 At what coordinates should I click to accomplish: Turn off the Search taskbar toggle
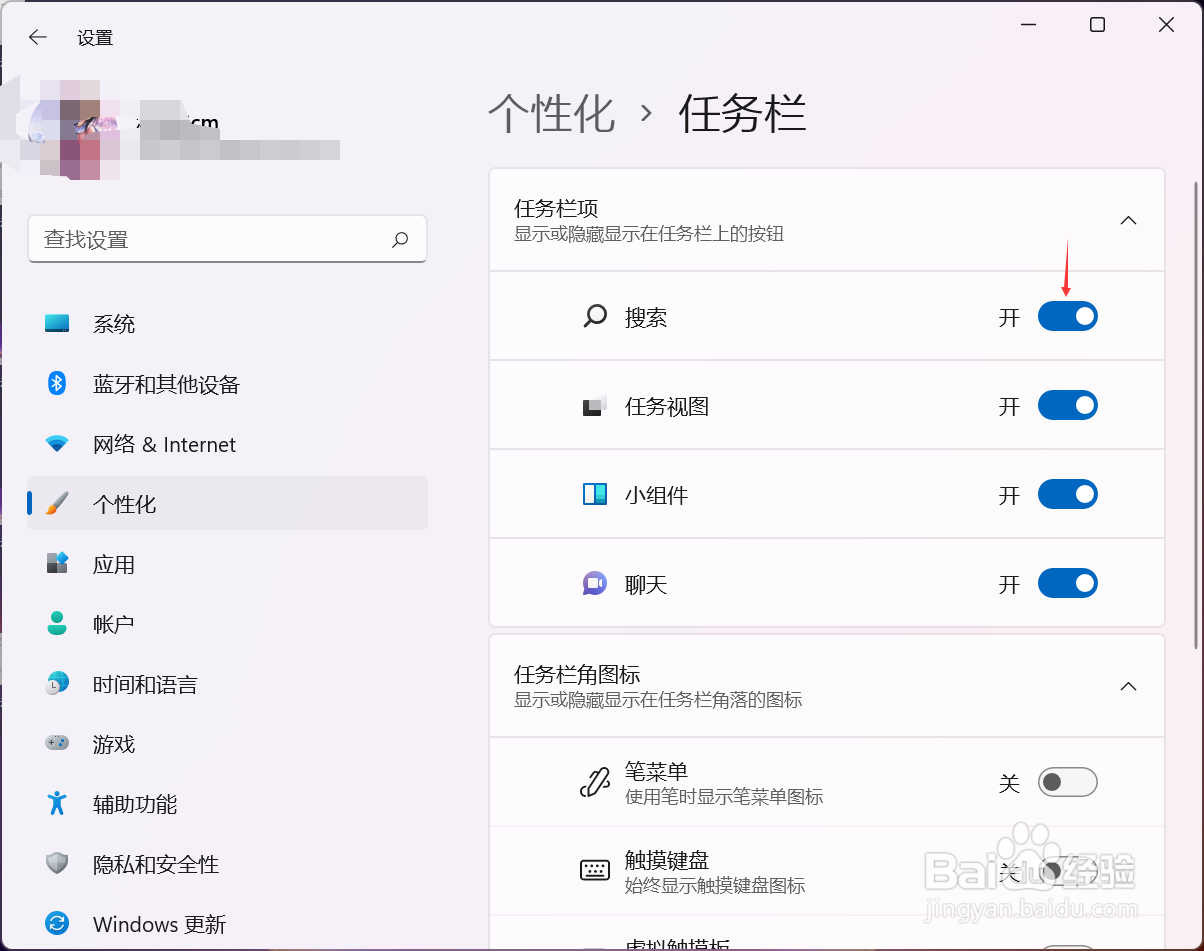(1067, 317)
